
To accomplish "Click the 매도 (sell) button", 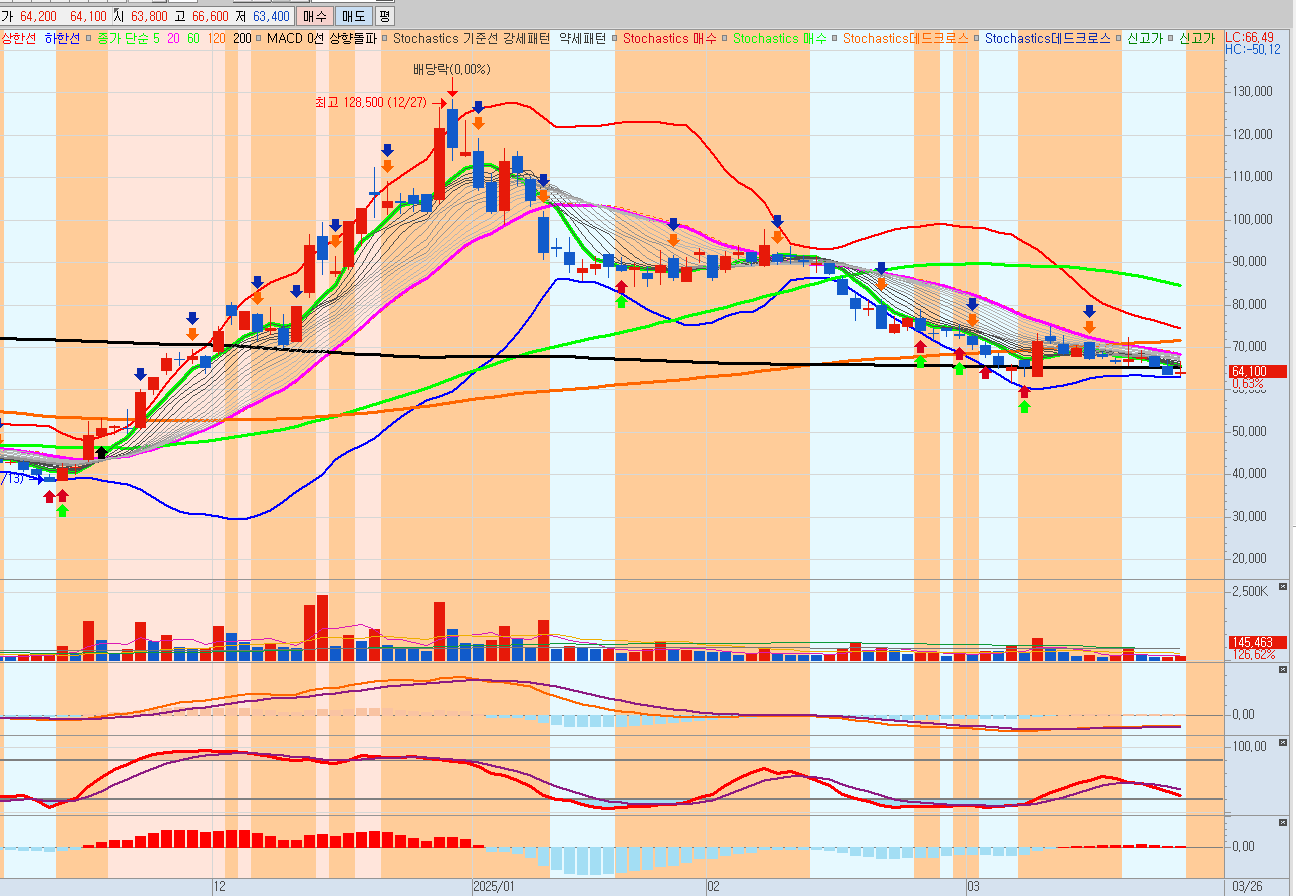I will coord(353,16).
